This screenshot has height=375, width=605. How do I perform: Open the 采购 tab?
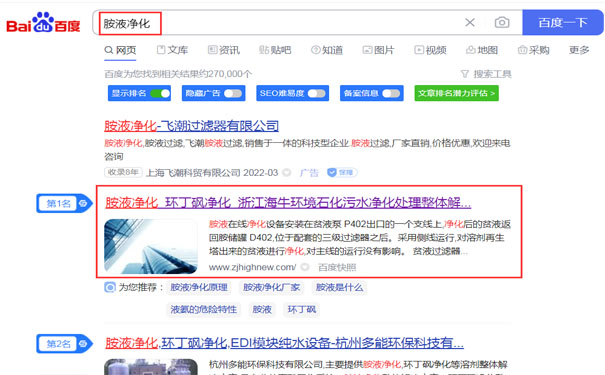[x=534, y=50]
